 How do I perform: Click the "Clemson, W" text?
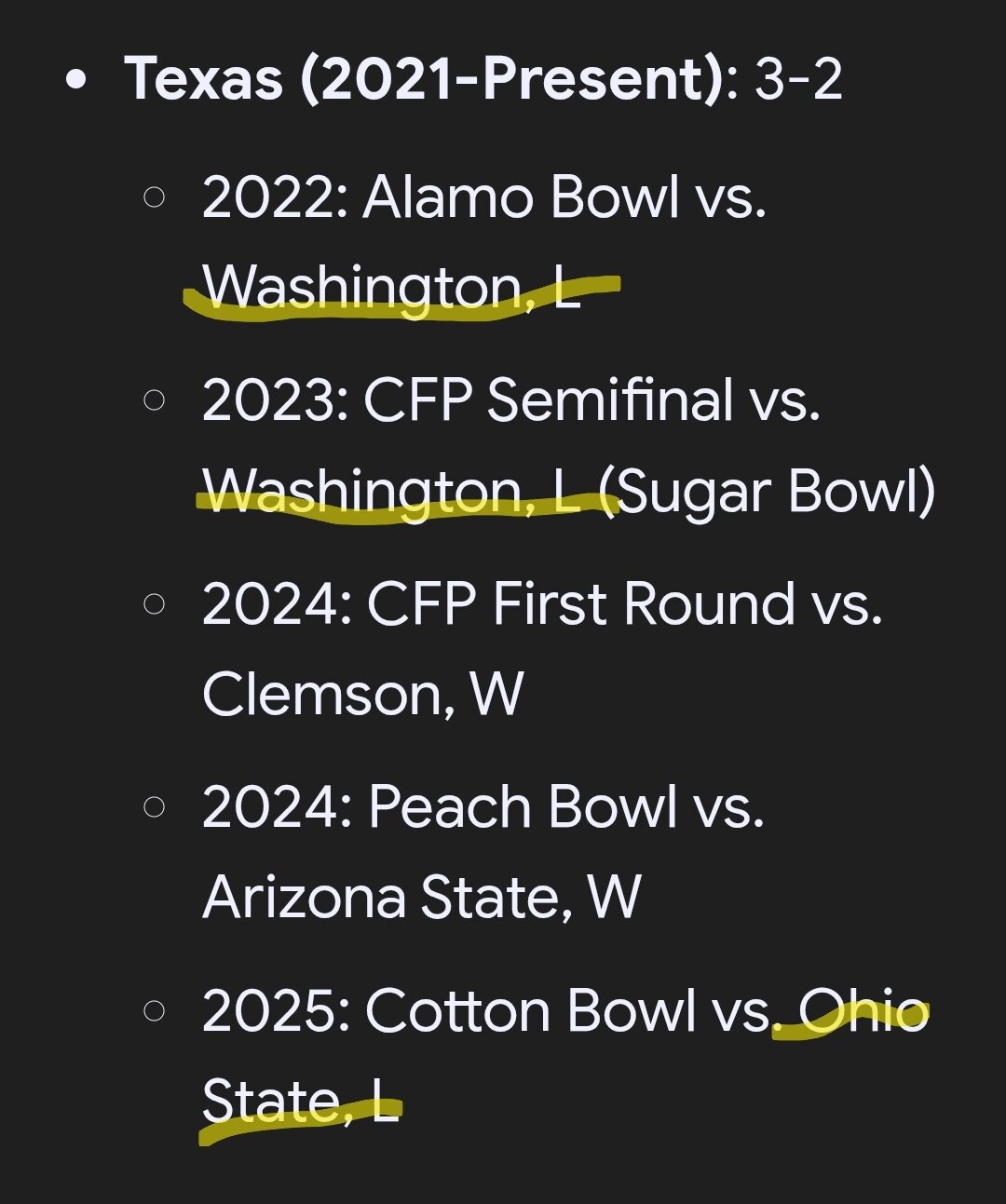[x=362, y=694]
